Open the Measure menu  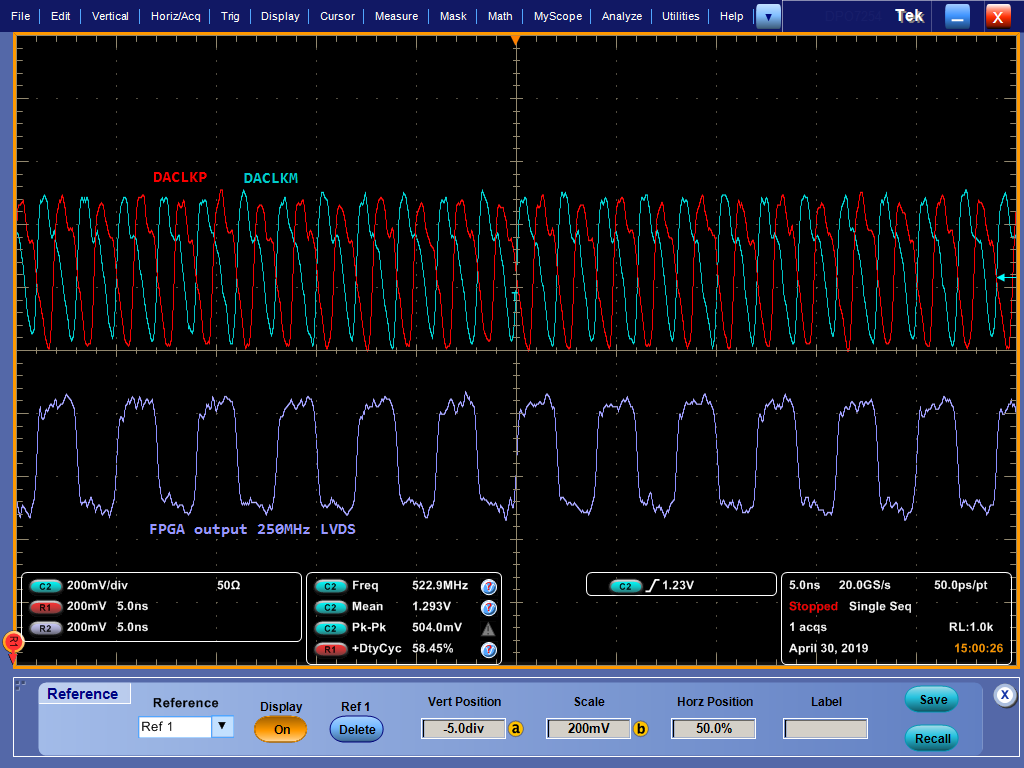(x=396, y=16)
